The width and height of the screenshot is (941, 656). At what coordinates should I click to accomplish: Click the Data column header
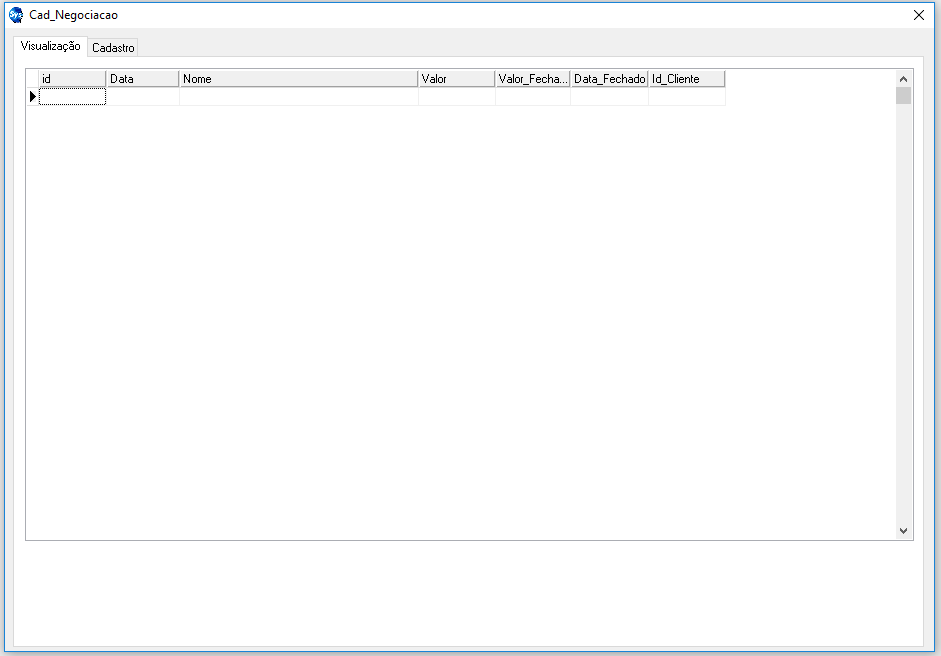click(x=142, y=79)
